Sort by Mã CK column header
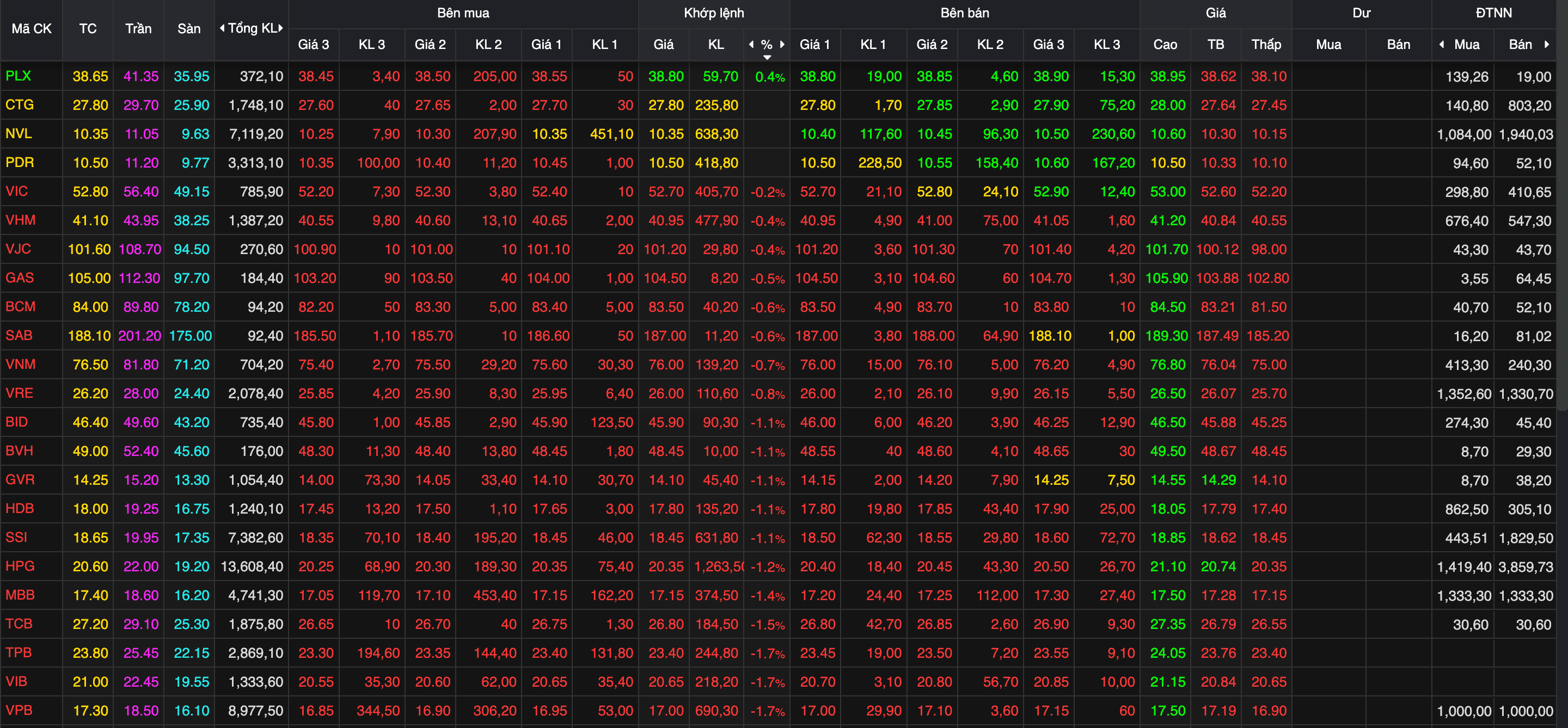The height and width of the screenshot is (728, 1568). pos(32,29)
